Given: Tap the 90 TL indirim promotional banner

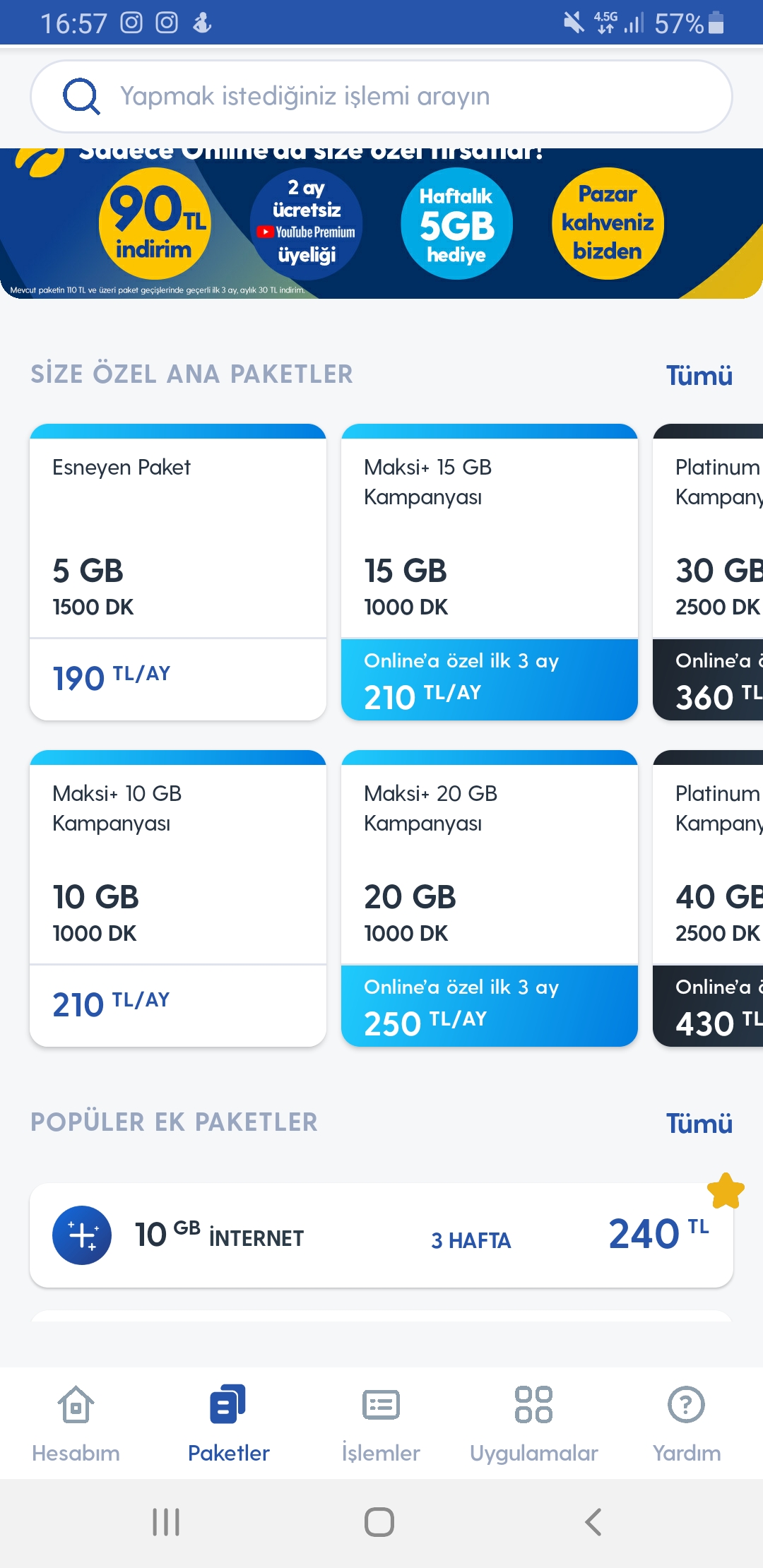Looking at the screenshot, I should click(x=155, y=224).
